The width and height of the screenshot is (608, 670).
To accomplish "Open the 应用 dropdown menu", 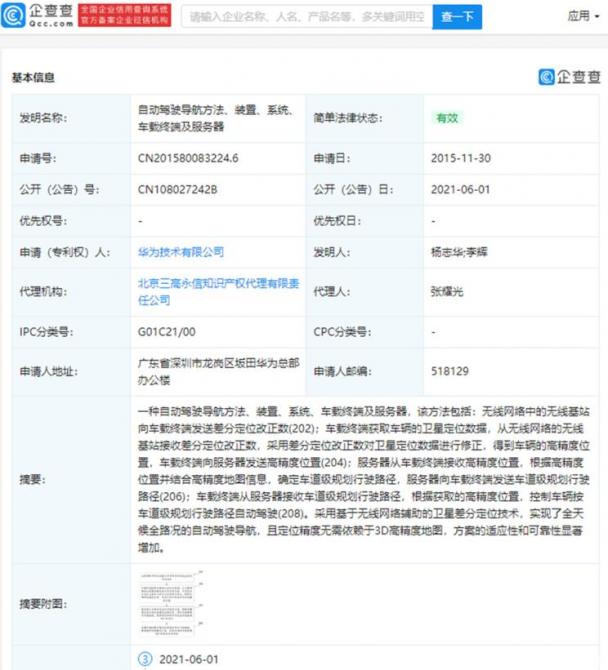I will coord(583,16).
